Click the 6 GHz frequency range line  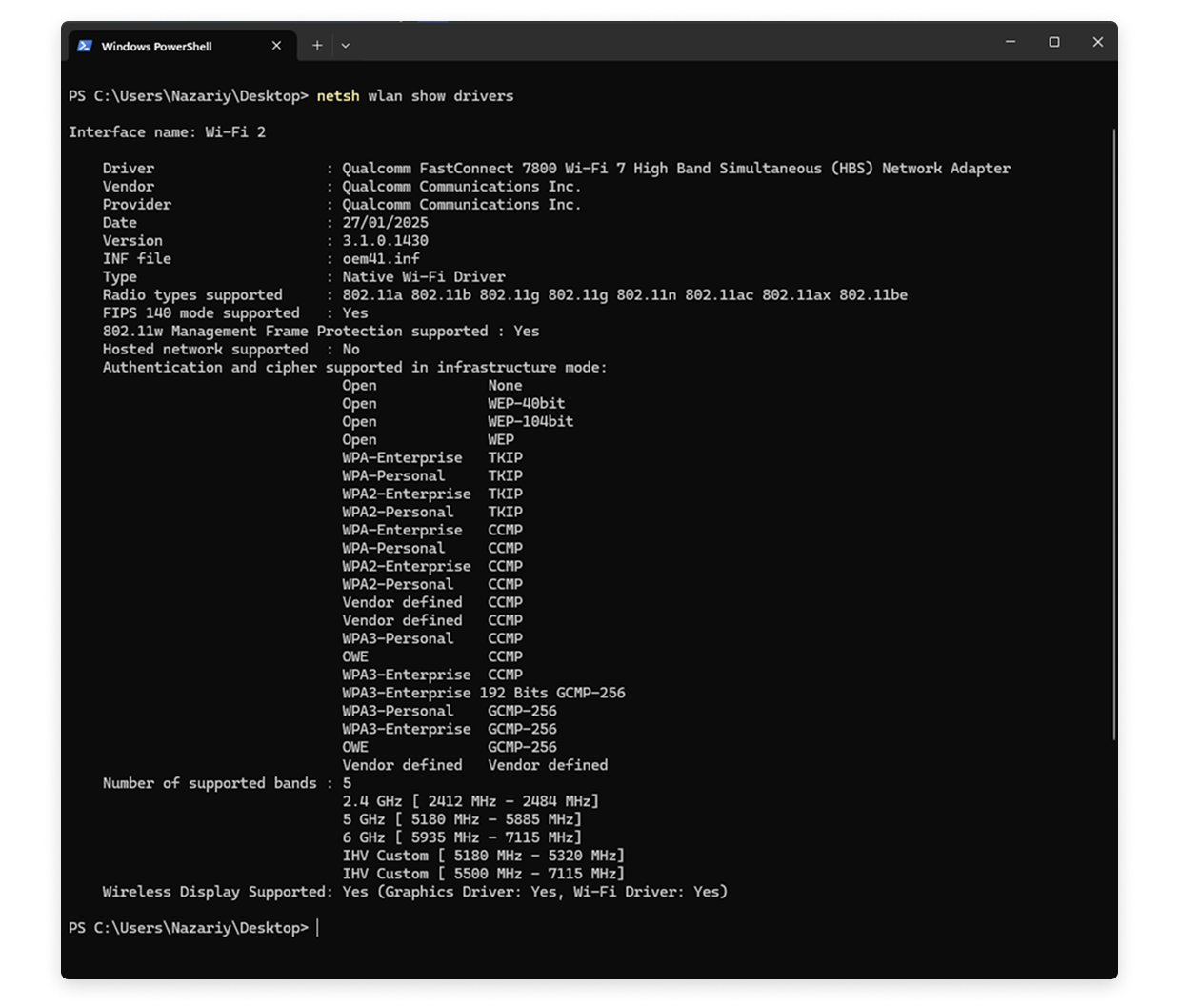pos(462,837)
